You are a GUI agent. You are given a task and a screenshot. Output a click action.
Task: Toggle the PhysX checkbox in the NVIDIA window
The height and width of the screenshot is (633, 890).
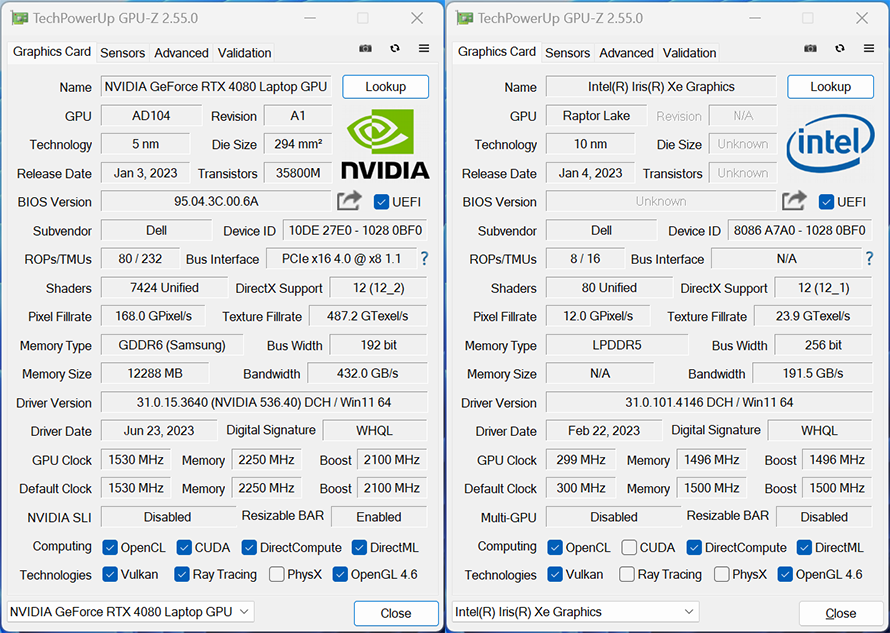click(276, 575)
